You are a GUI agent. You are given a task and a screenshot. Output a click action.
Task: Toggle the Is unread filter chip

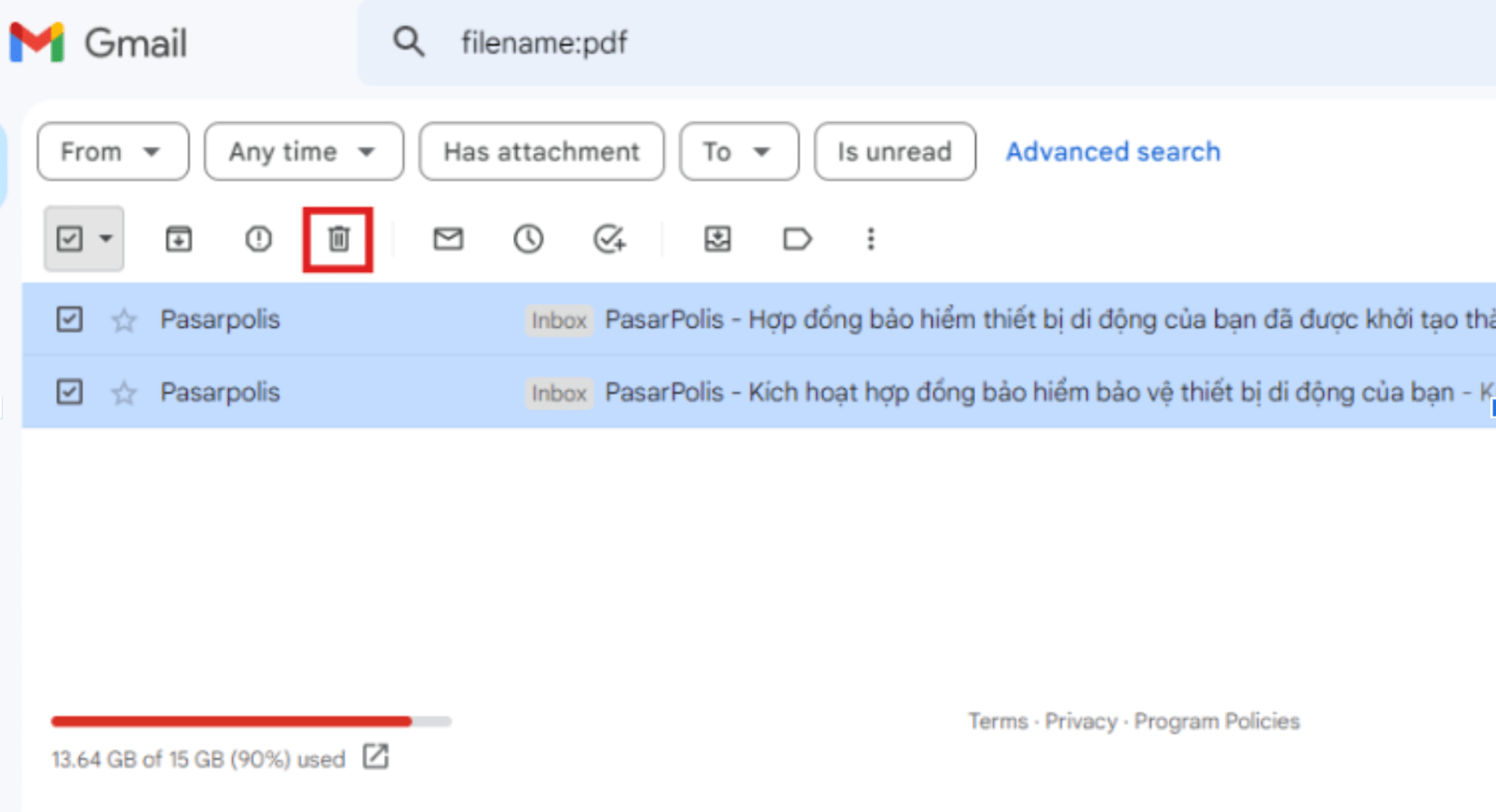click(x=894, y=151)
